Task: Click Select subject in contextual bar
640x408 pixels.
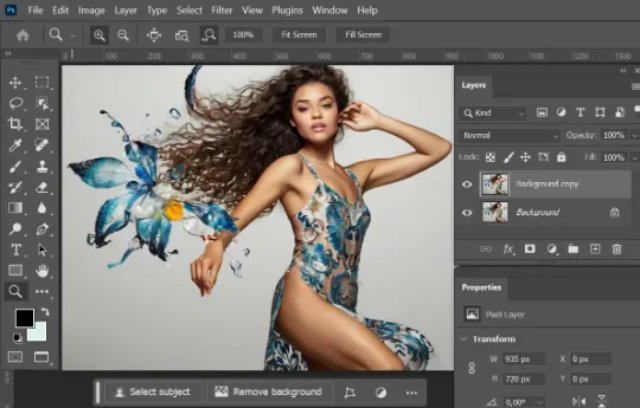Action: pos(153,392)
